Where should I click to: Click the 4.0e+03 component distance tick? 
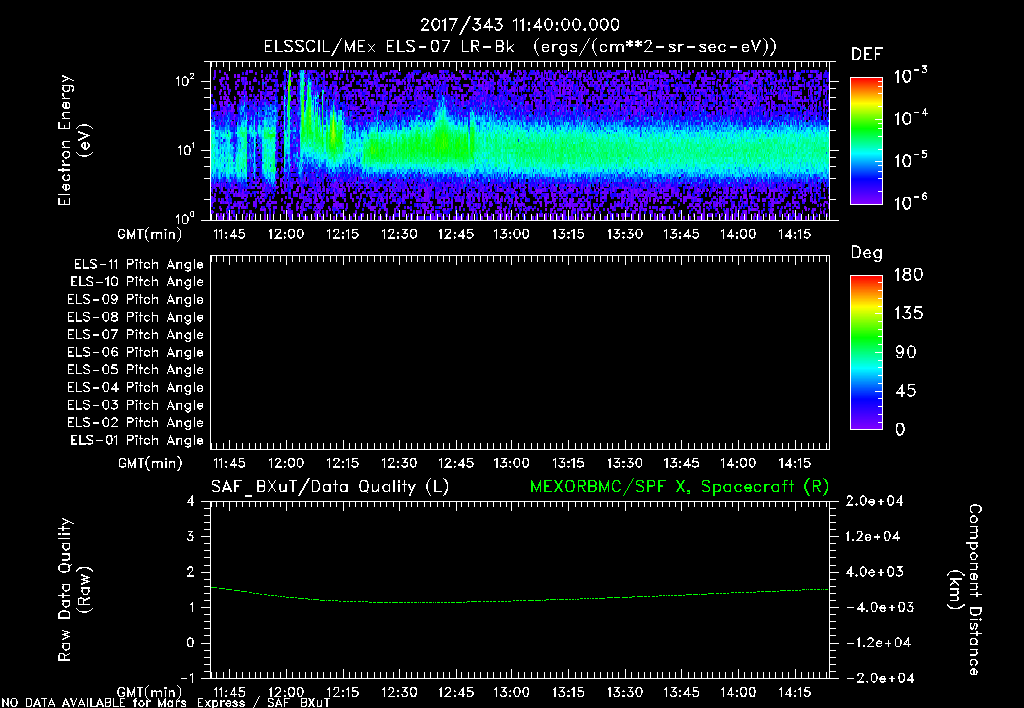[874, 571]
